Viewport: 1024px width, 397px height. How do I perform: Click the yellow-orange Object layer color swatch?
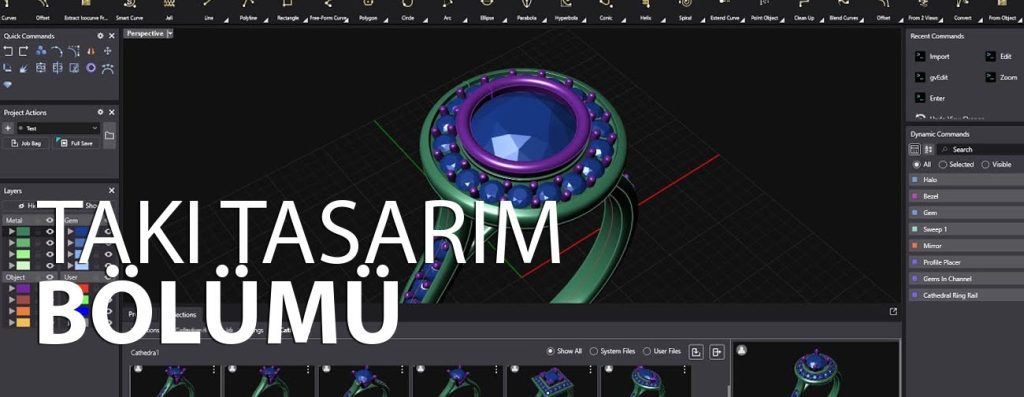(23, 322)
